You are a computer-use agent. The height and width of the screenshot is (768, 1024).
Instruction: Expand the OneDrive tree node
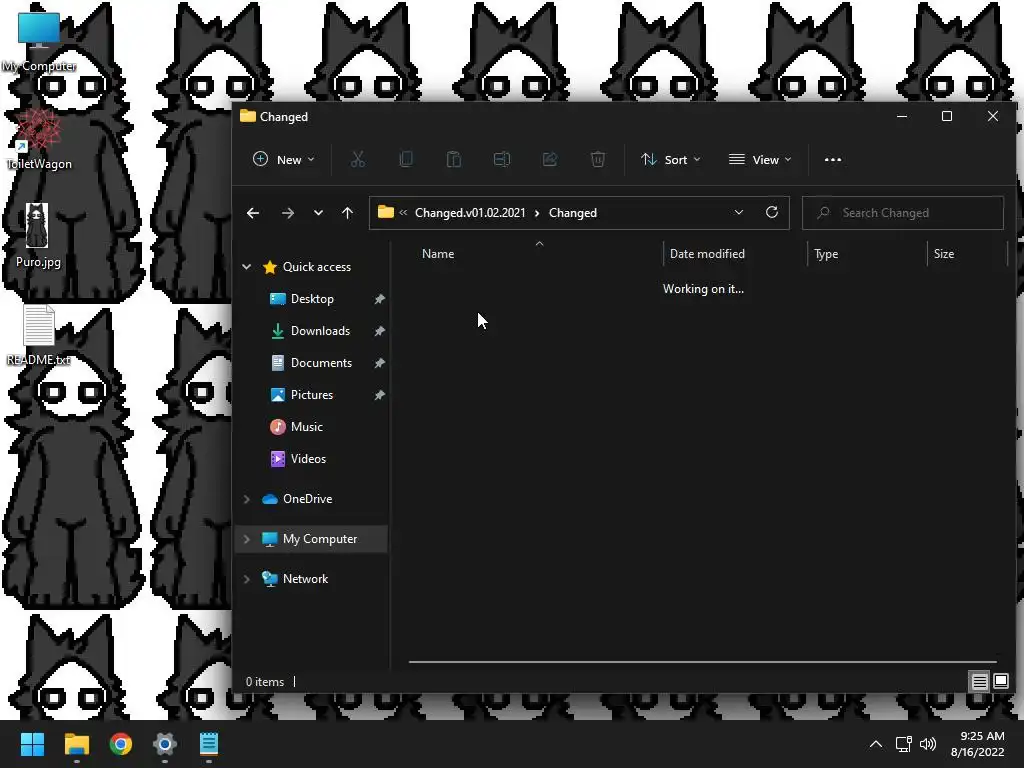[247, 499]
